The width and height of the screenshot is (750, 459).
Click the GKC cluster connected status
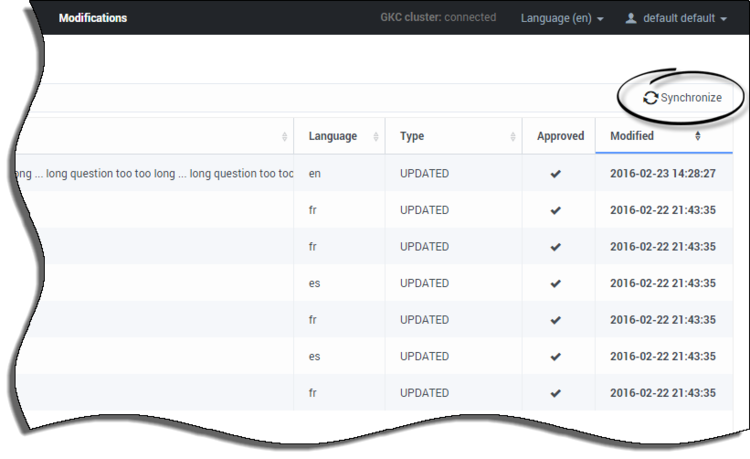[x=438, y=18]
